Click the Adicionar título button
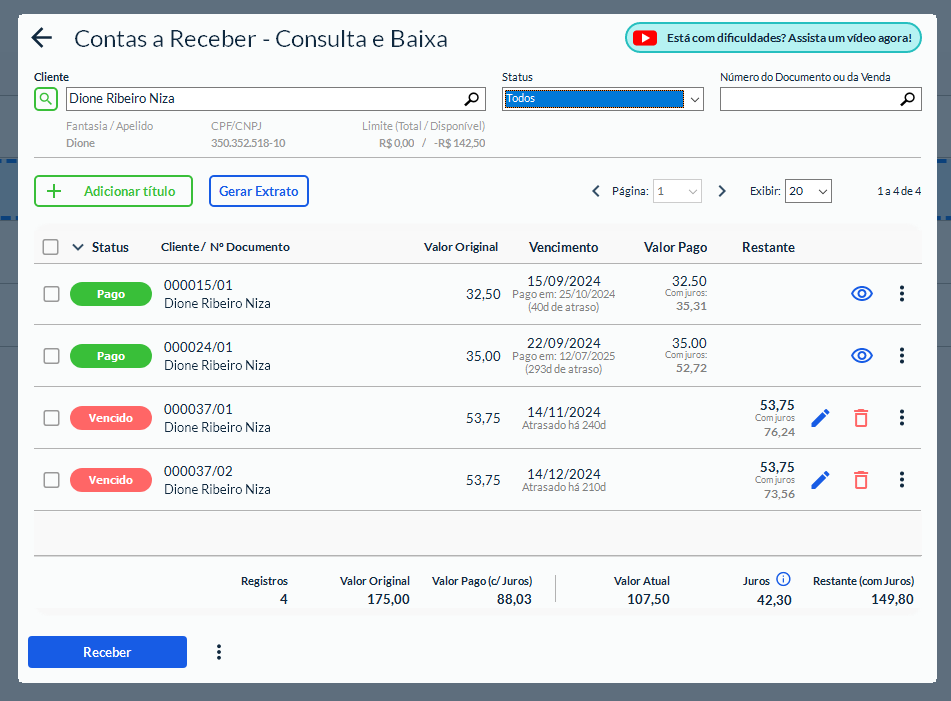 pyautogui.click(x=113, y=191)
